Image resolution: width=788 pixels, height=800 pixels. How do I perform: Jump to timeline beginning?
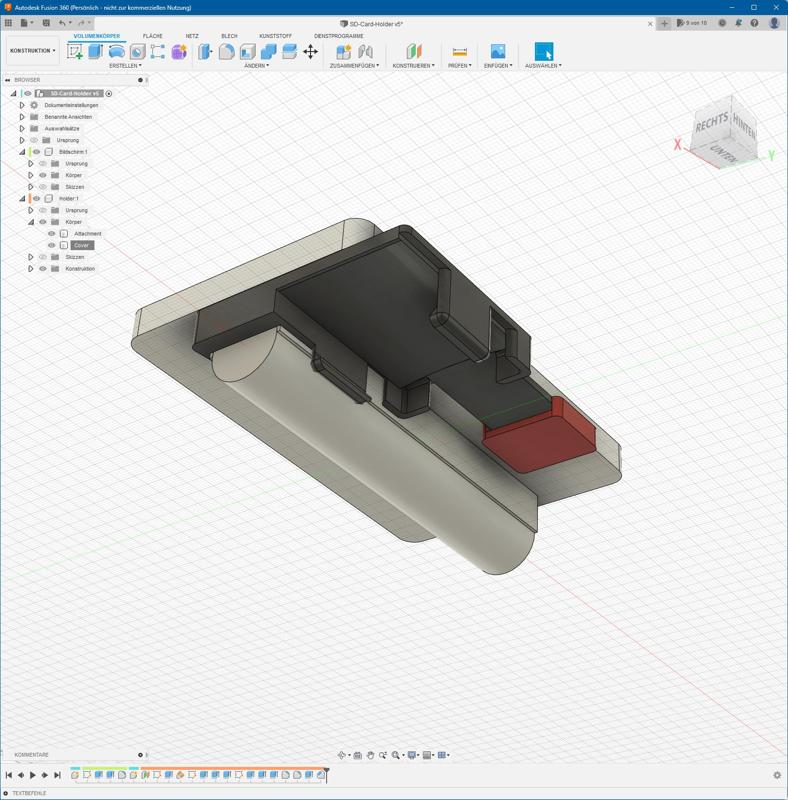coord(9,775)
